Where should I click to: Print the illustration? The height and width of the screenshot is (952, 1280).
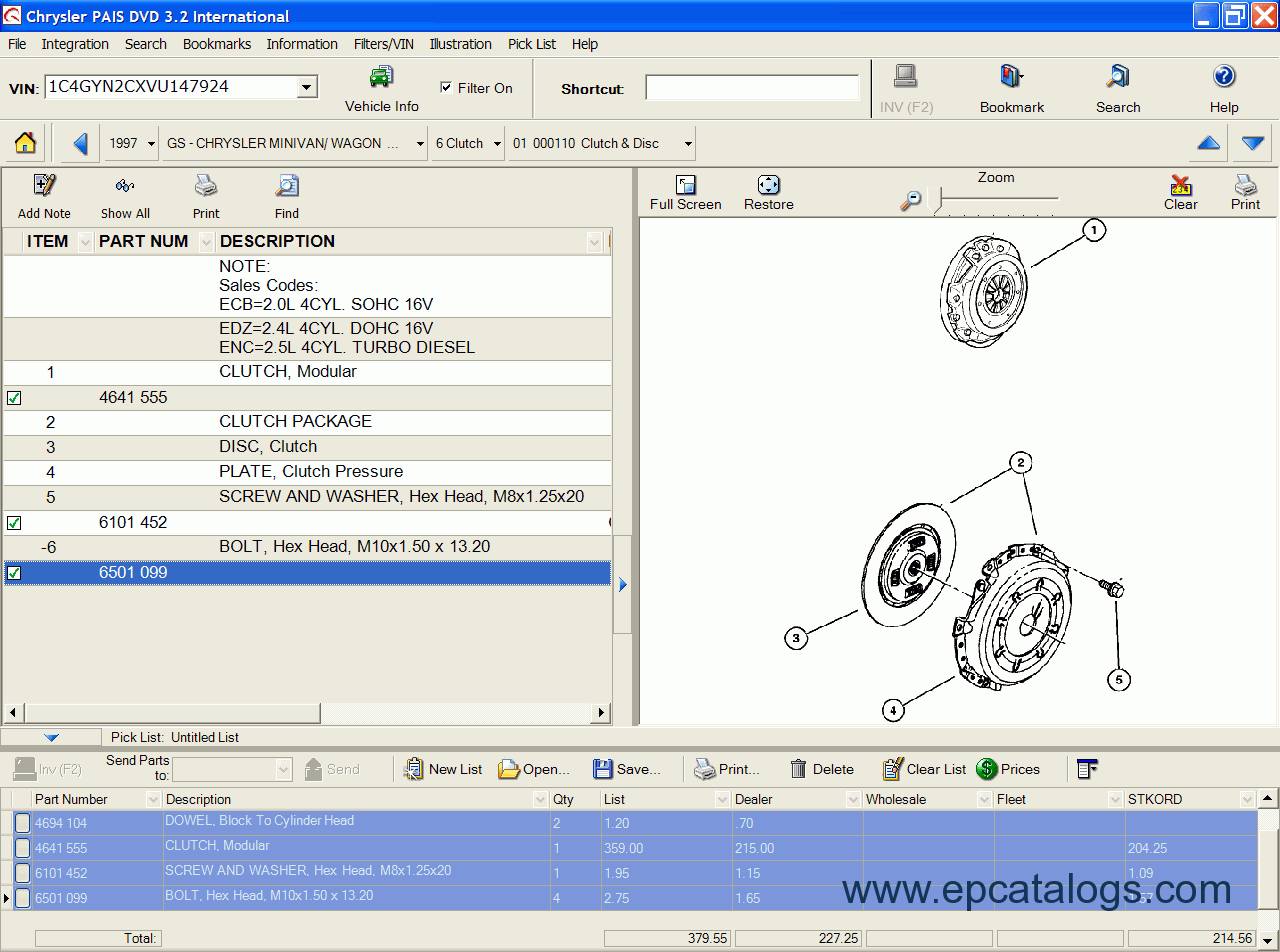[1245, 193]
